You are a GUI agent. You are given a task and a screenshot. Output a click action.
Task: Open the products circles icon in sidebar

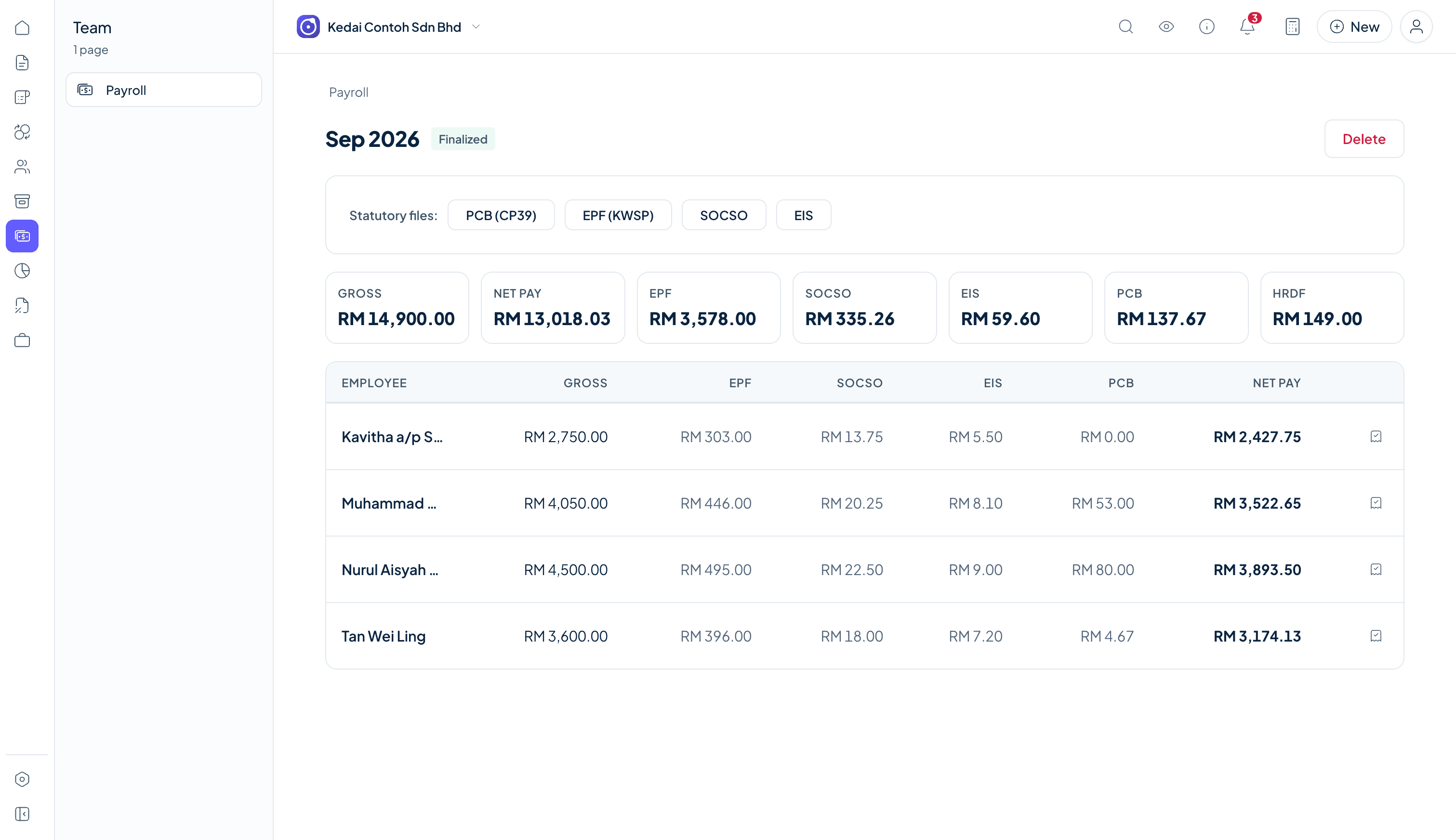[22, 131]
